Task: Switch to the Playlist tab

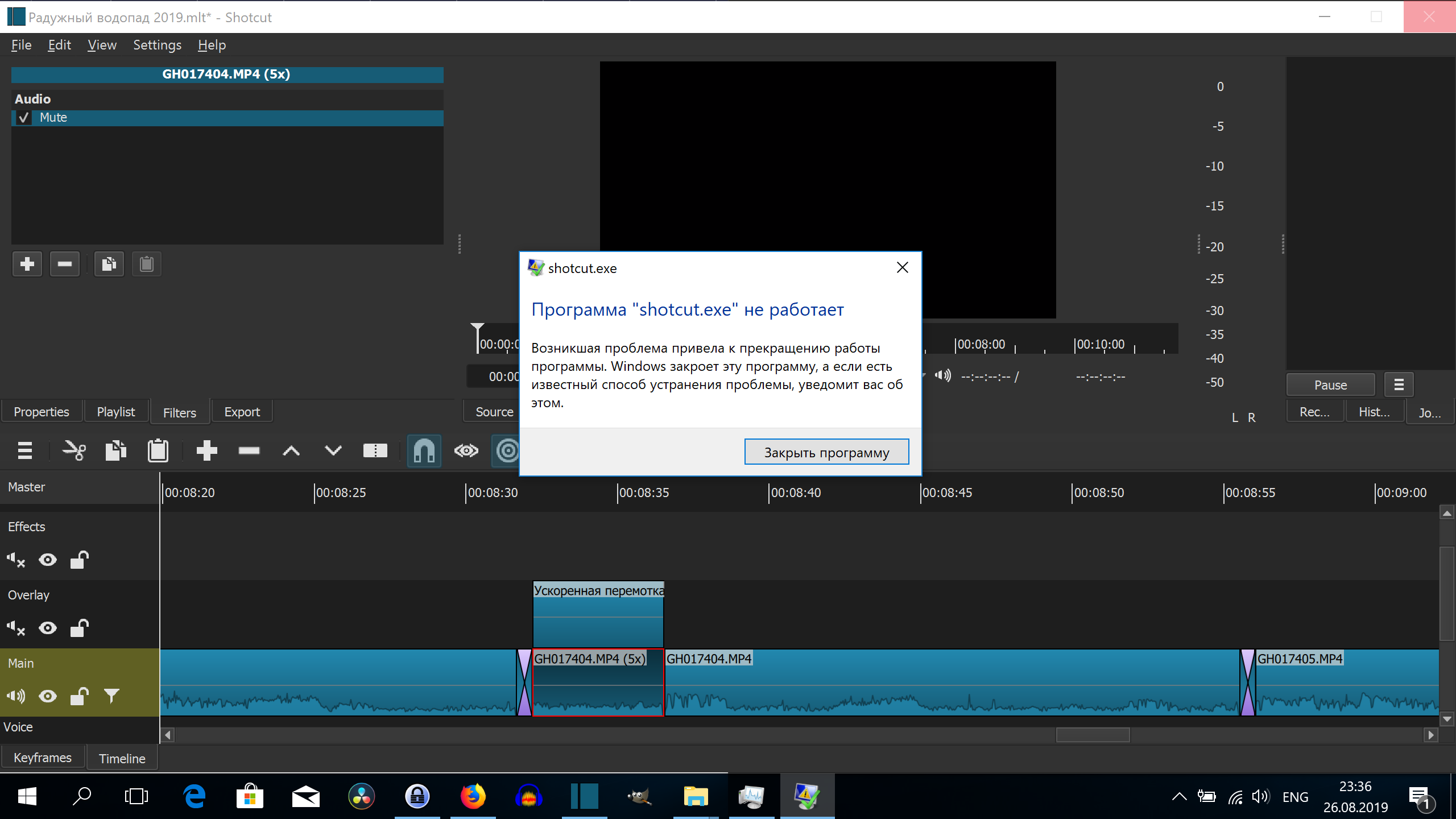Action: [115, 411]
